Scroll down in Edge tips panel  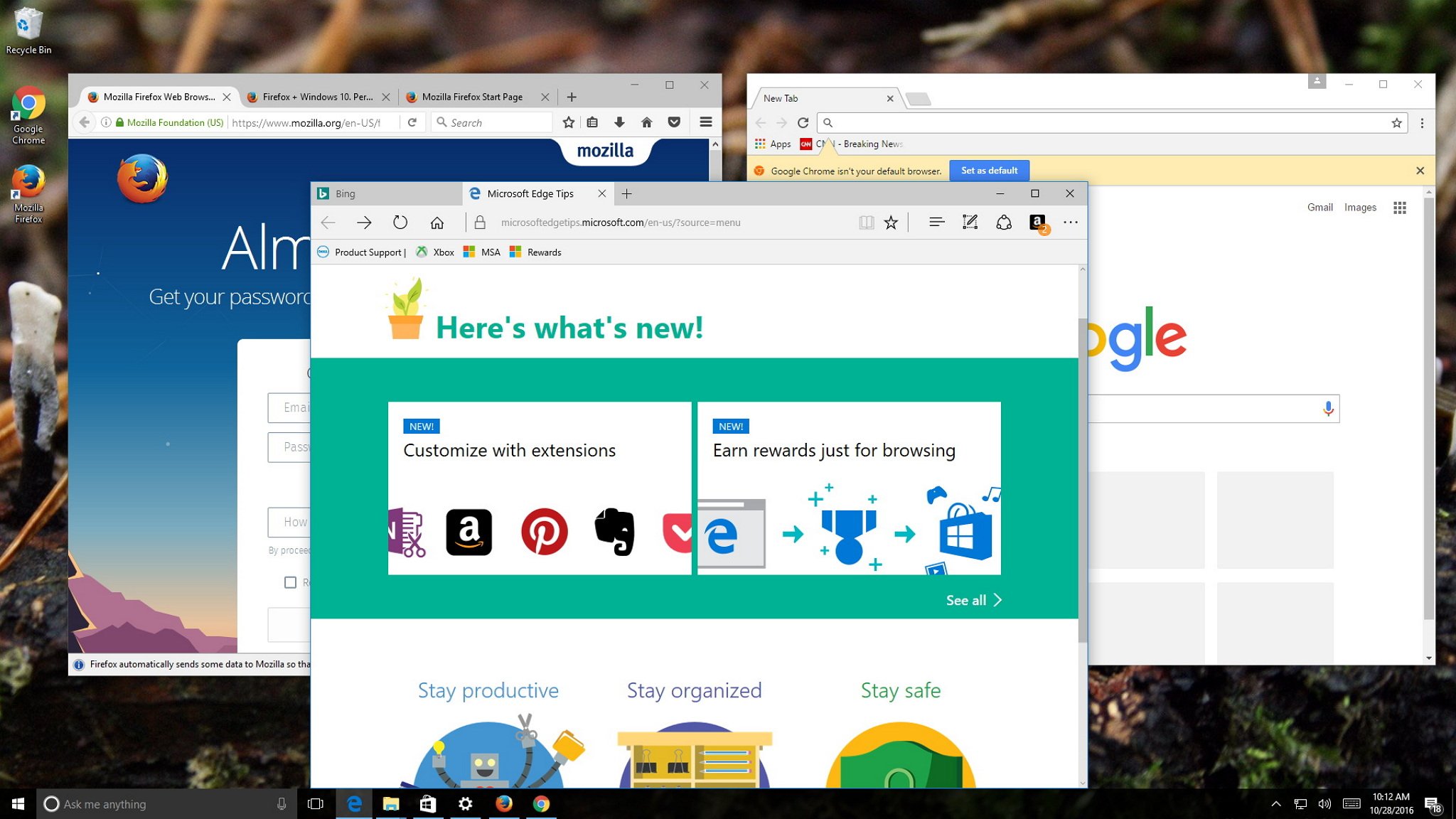pos(1082,783)
